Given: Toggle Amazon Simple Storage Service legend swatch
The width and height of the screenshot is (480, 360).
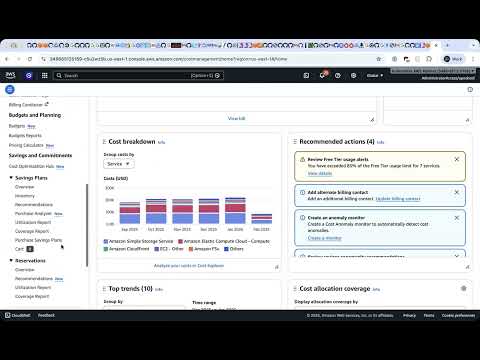Looking at the screenshot, I should click(106, 241).
